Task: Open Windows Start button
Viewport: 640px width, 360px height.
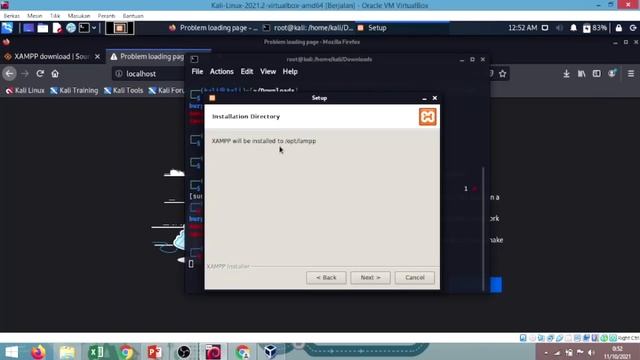Action: (x=11, y=352)
